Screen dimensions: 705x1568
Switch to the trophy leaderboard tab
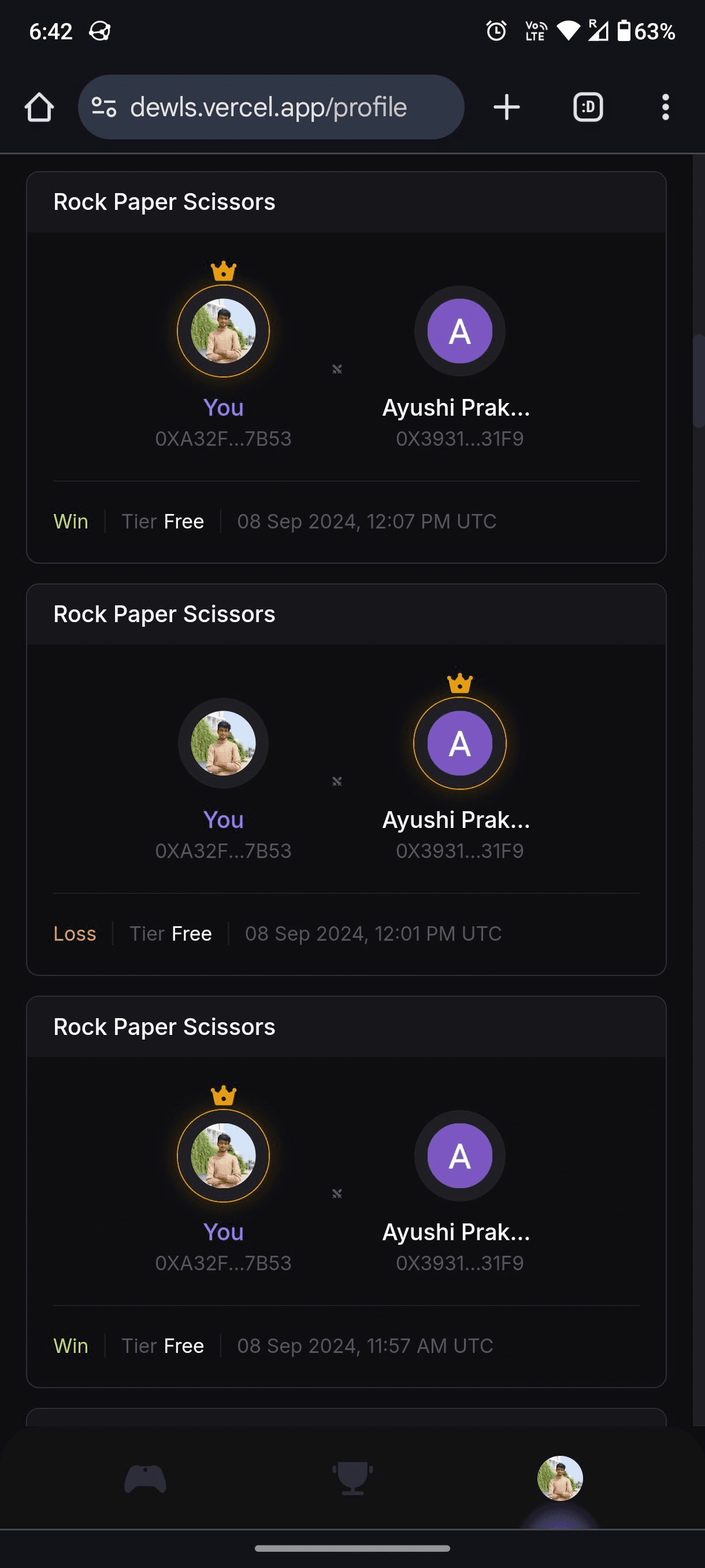point(352,1478)
